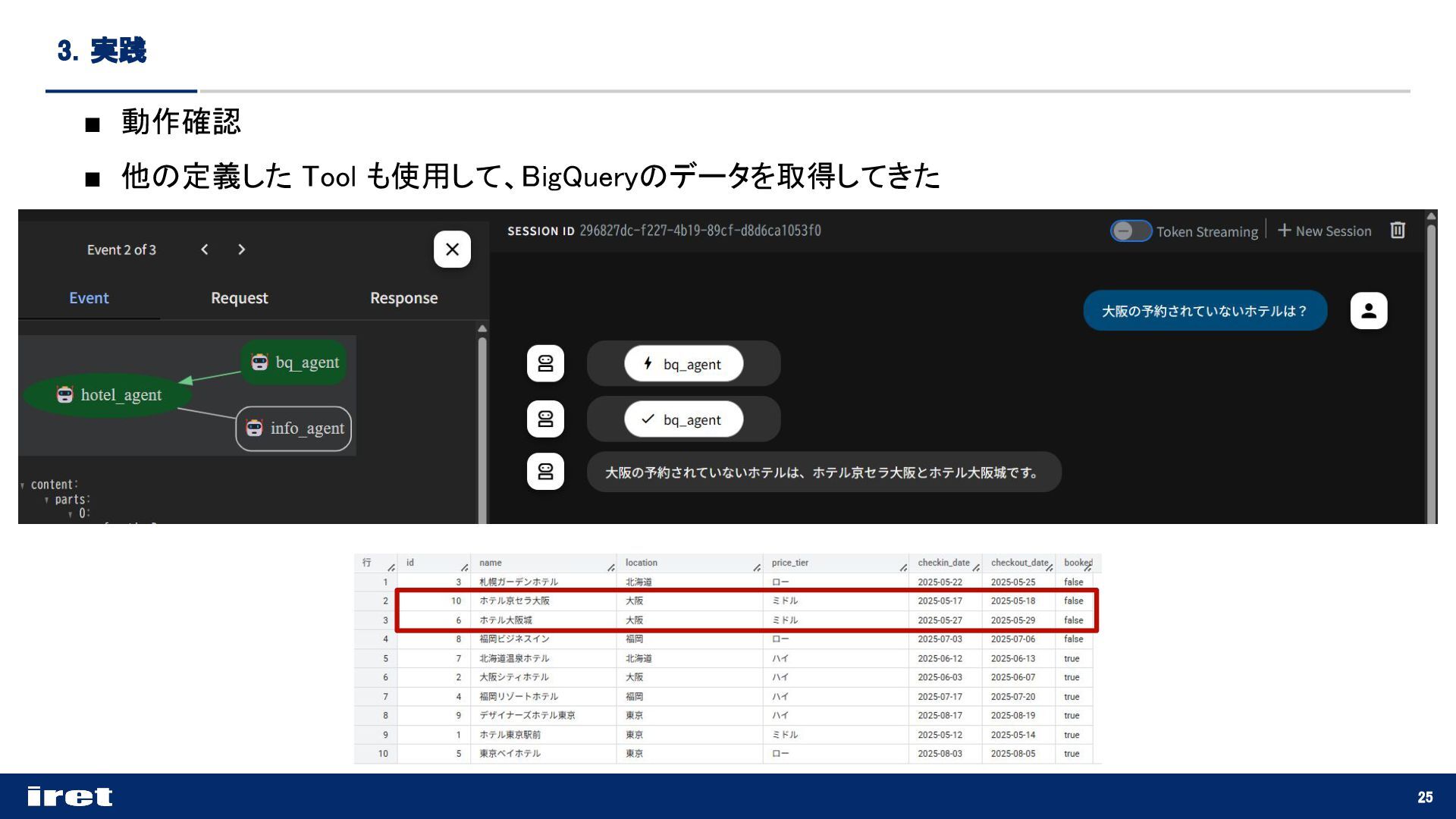
Task: Close the event panel with X button
Action: pyautogui.click(x=452, y=249)
